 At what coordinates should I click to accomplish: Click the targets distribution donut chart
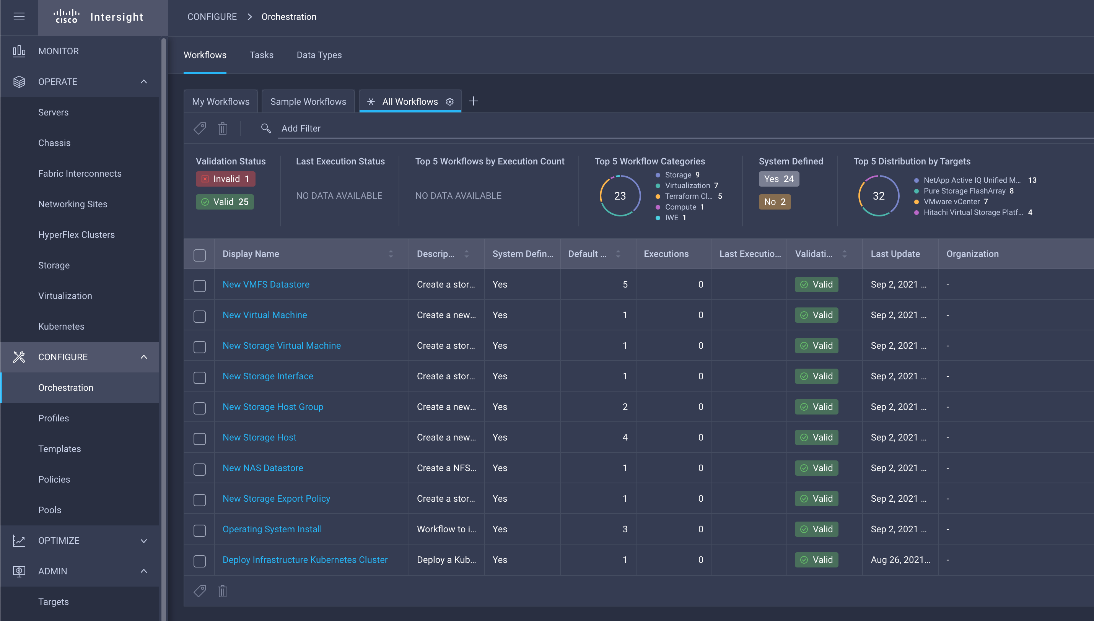878,196
